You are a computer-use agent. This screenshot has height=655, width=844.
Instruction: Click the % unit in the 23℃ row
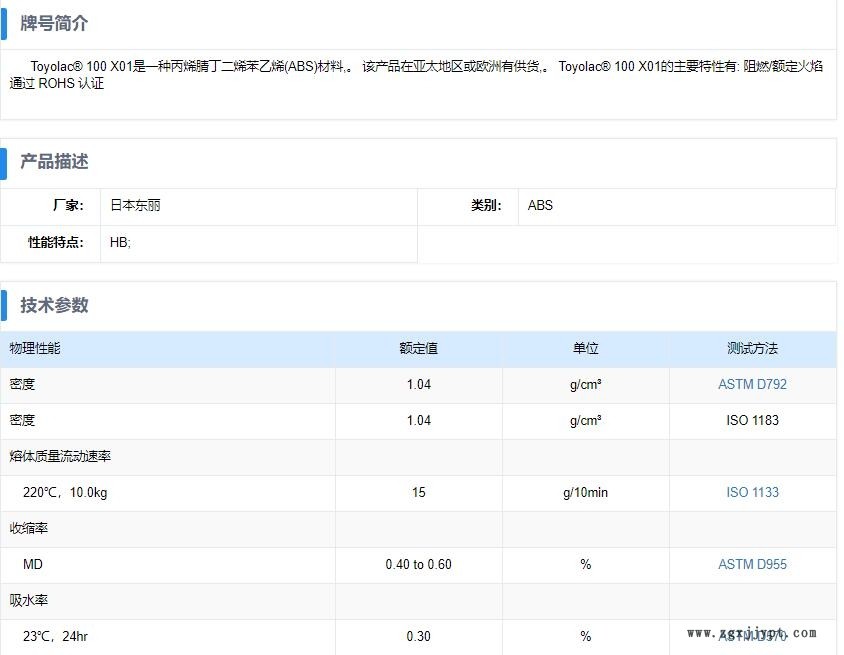[586, 636]
